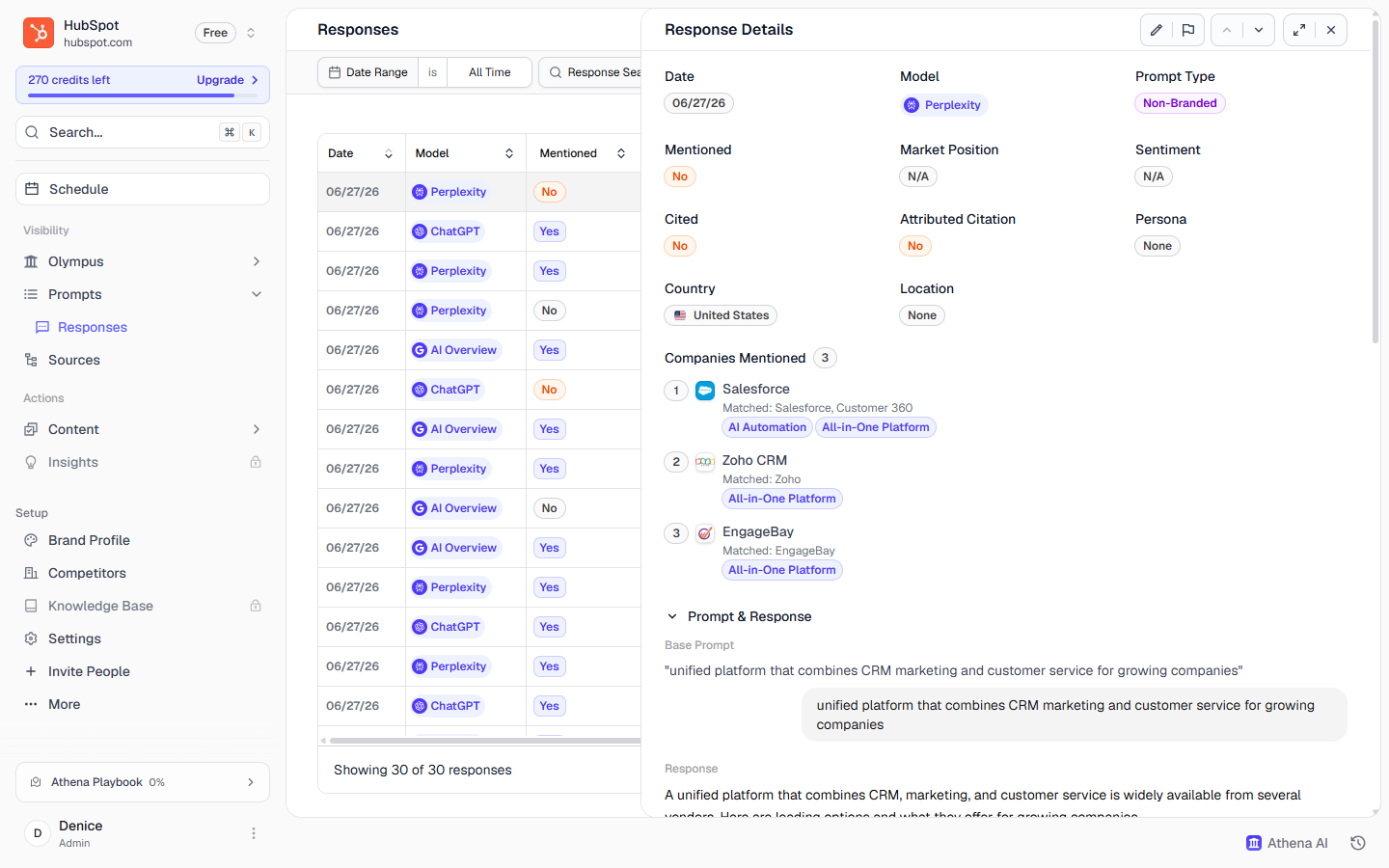Click the Denice avatar circle

pyautogui.click(x=38, y=833)
